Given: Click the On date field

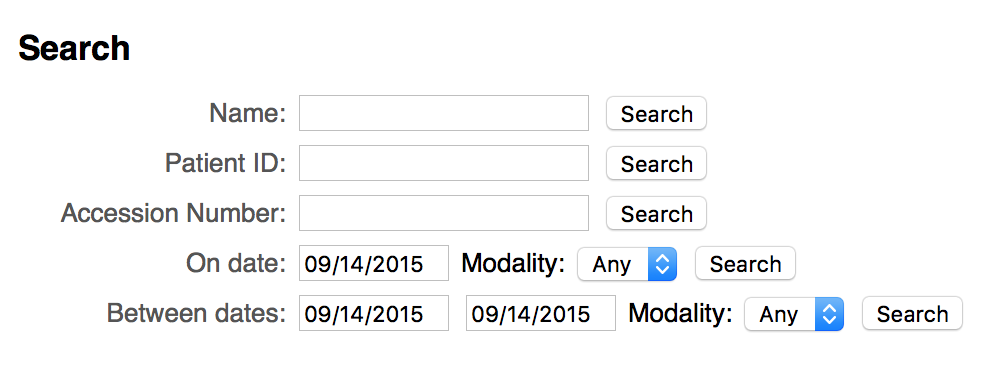Looking at the screenshot, I should 374,263.
